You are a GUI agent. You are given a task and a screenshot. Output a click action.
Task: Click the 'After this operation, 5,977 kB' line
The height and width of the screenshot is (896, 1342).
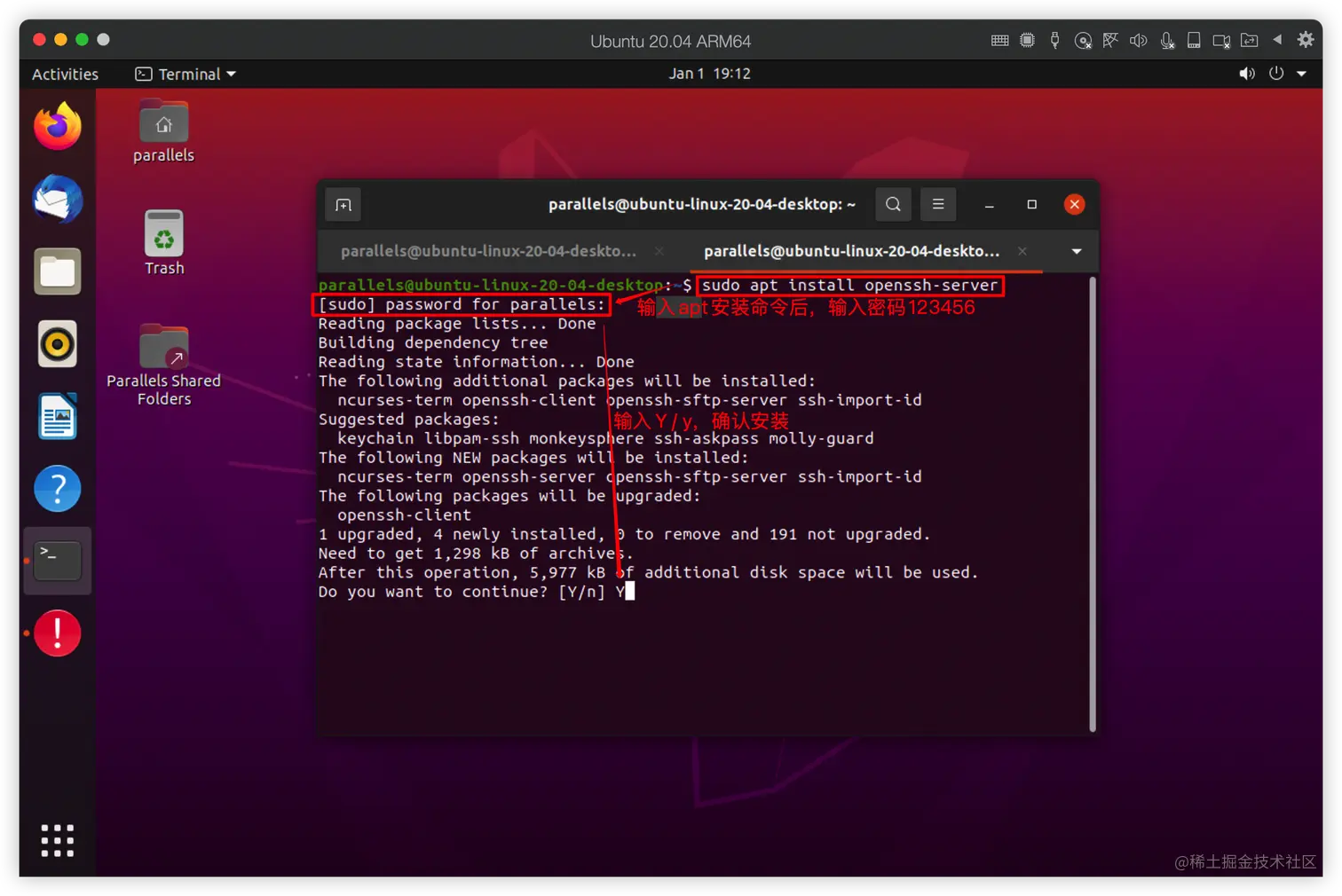(648, 573)
